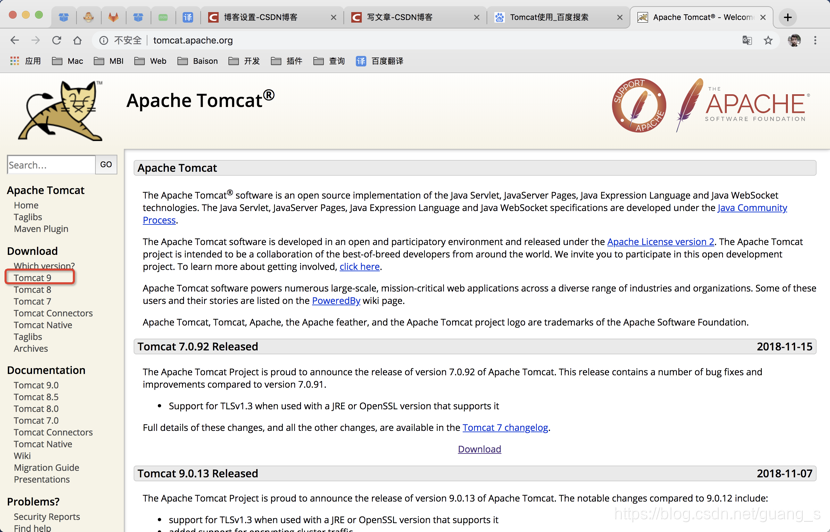This screenshot has height=532, width=830.
Task: Click the Tomcat 7.0.92 Released heading
Action: pos(198,347)
